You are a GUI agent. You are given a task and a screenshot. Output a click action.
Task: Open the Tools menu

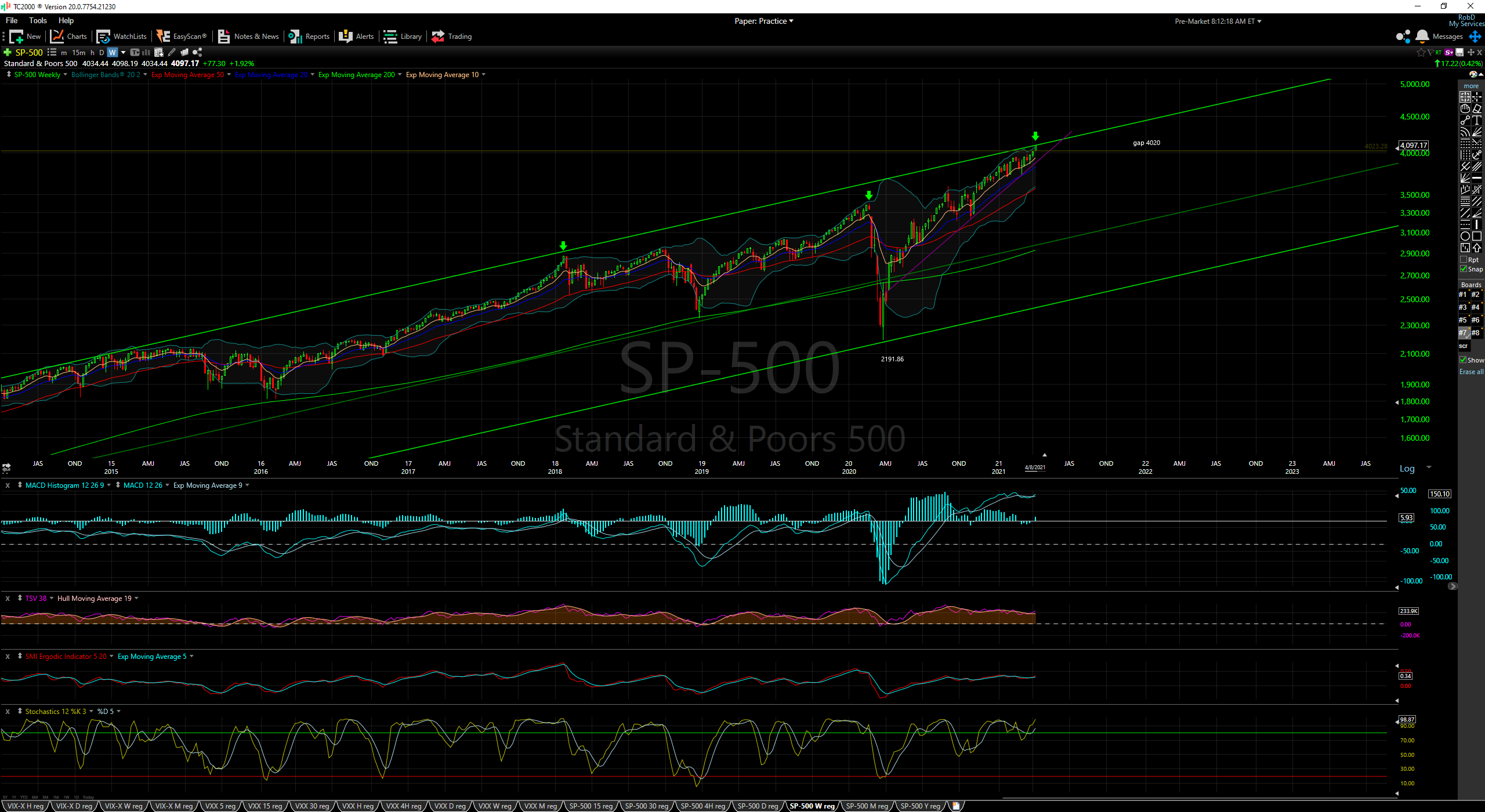[38, 20]
